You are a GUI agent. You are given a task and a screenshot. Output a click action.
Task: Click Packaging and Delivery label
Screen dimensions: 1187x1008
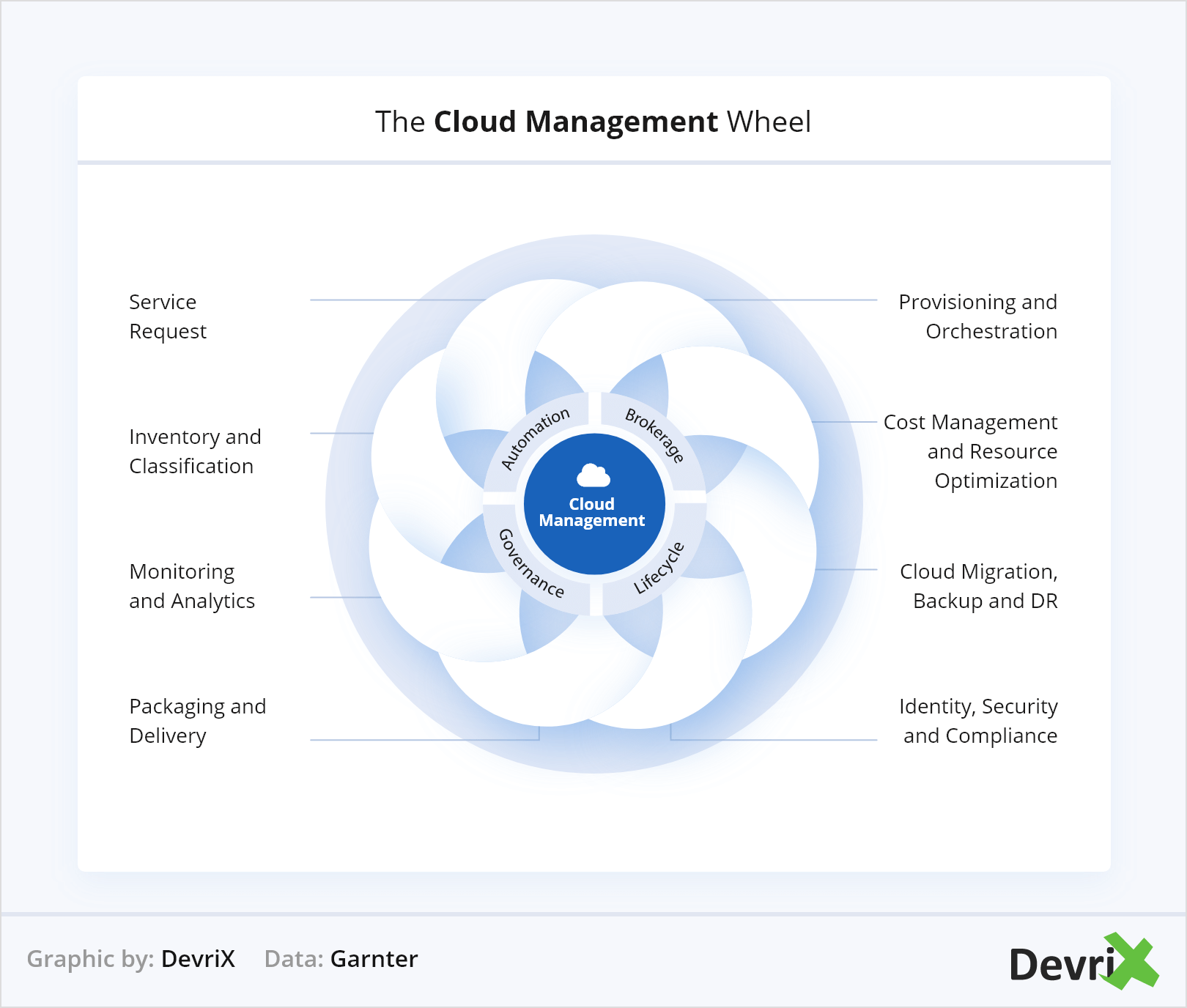[x=197, y=721]
